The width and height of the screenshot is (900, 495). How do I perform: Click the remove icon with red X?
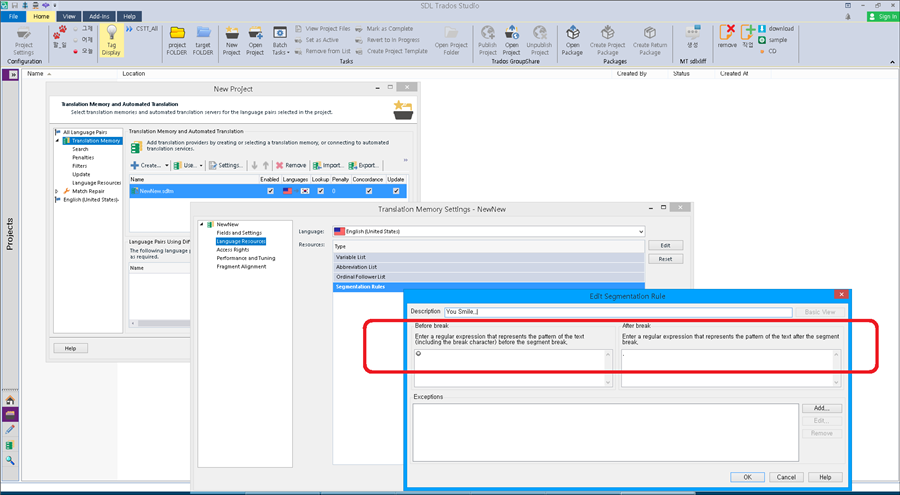[727, 33]
